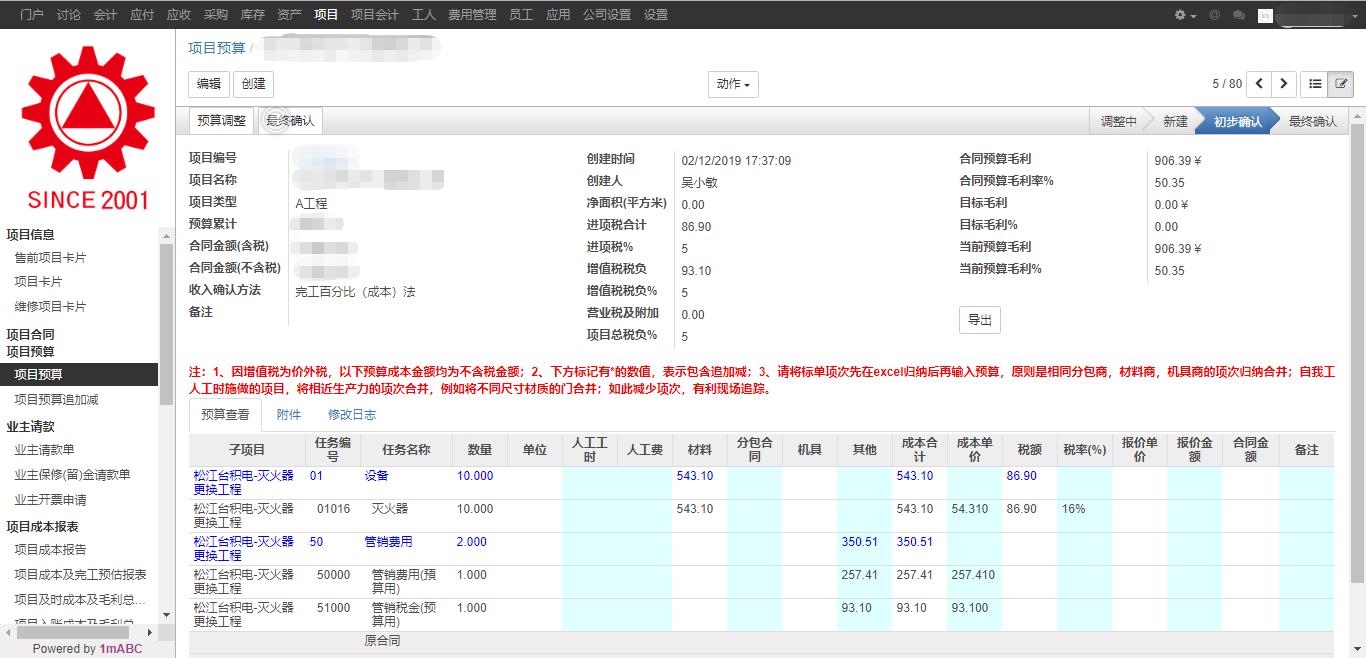Go to the next record arrow
This screenshot has height=658, width=1366.
click(x=1284, y=84)
